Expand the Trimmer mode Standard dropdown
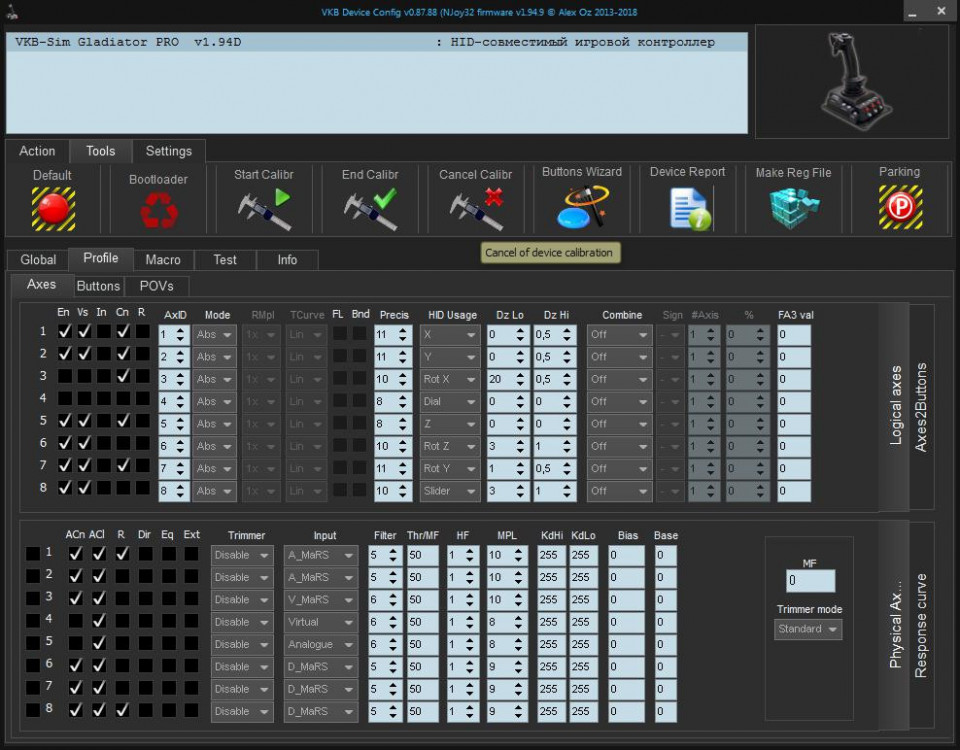Screen dimensions: 960x750 pos(808,629)
